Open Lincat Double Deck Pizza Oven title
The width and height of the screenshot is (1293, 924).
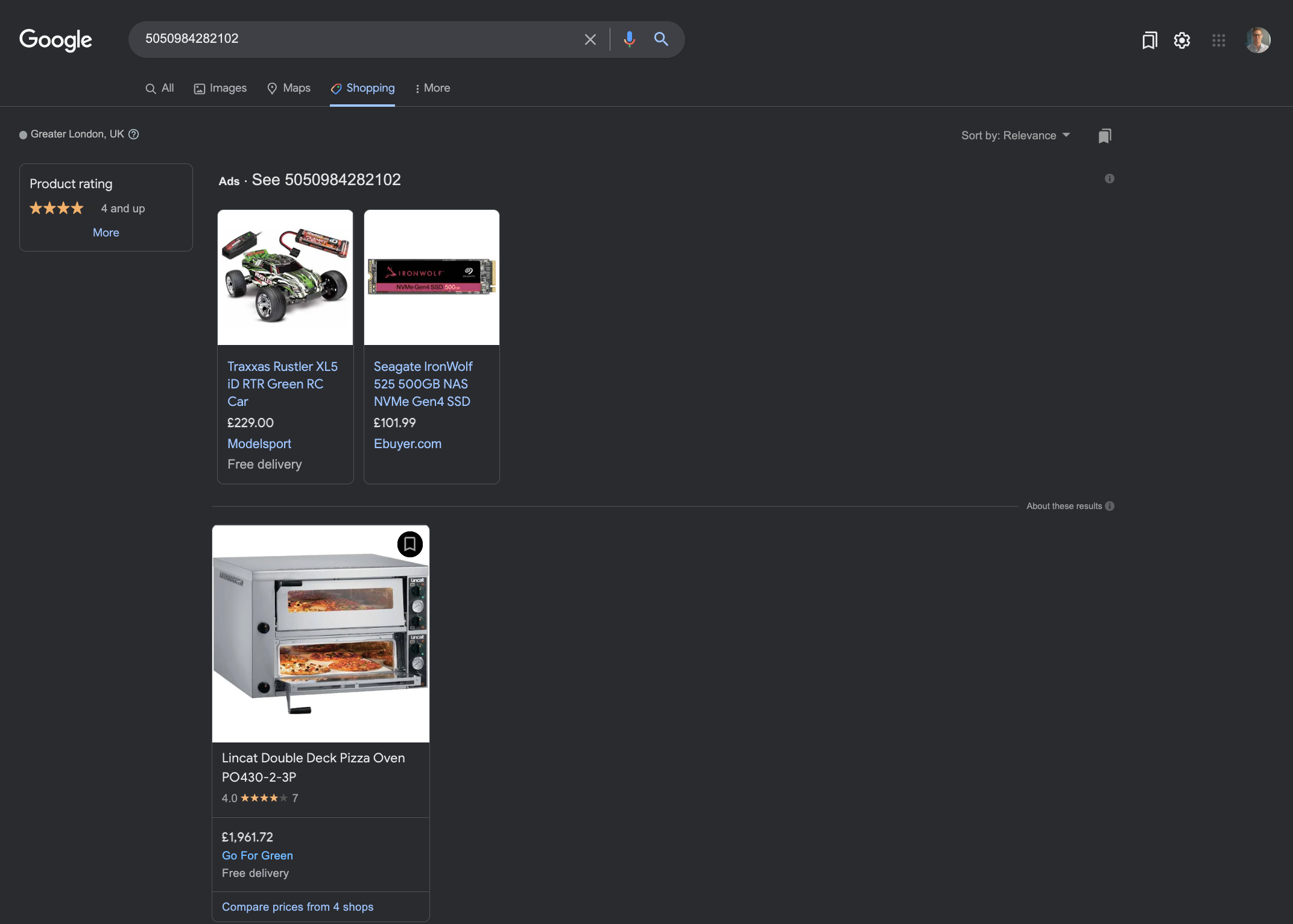313,767
